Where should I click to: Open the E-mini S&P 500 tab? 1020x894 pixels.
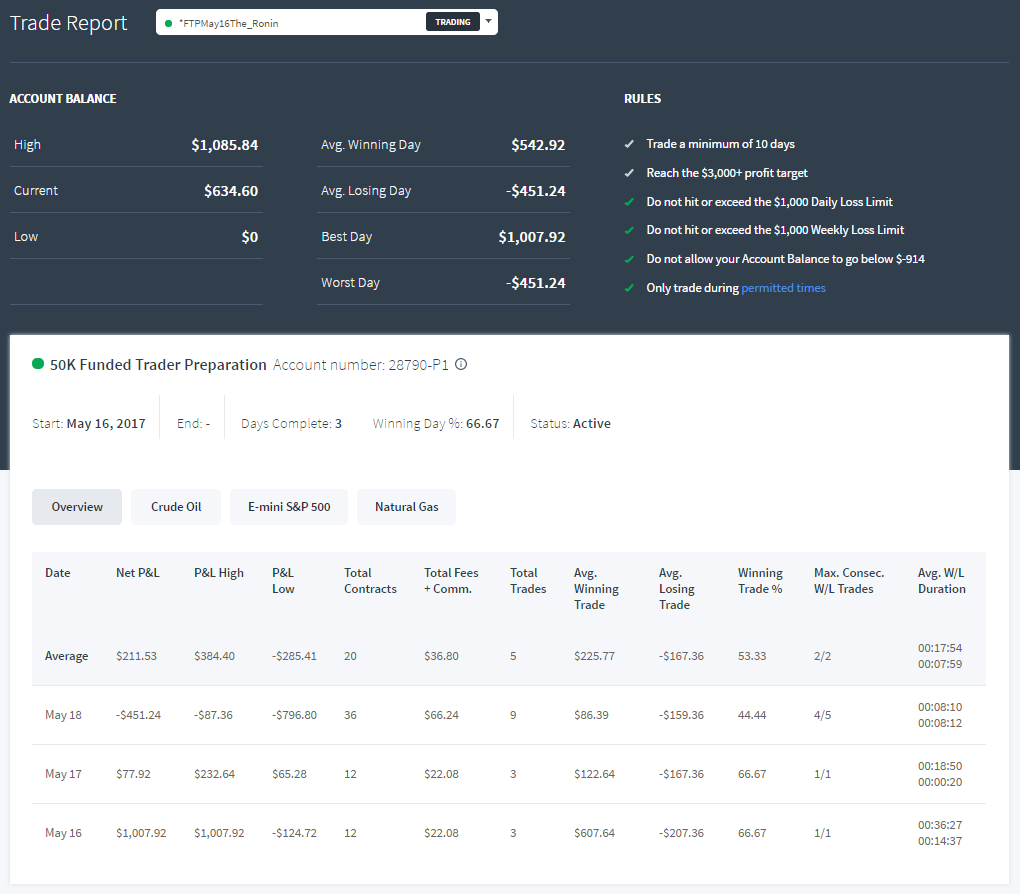coord(289,507)
